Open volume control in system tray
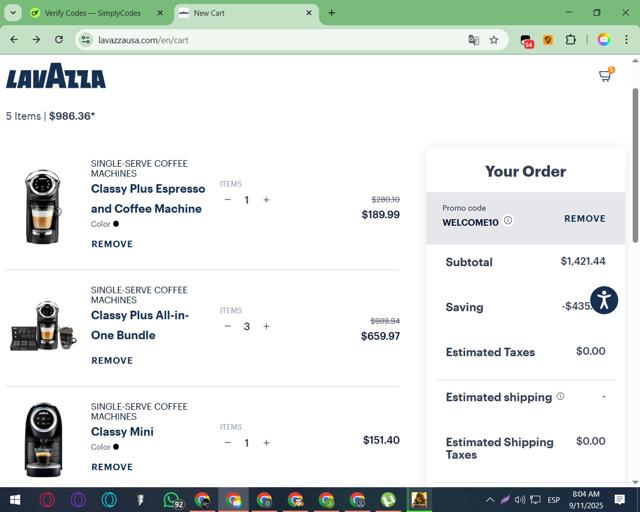Viewport: 640px width, 512px height. pos(520,500)
